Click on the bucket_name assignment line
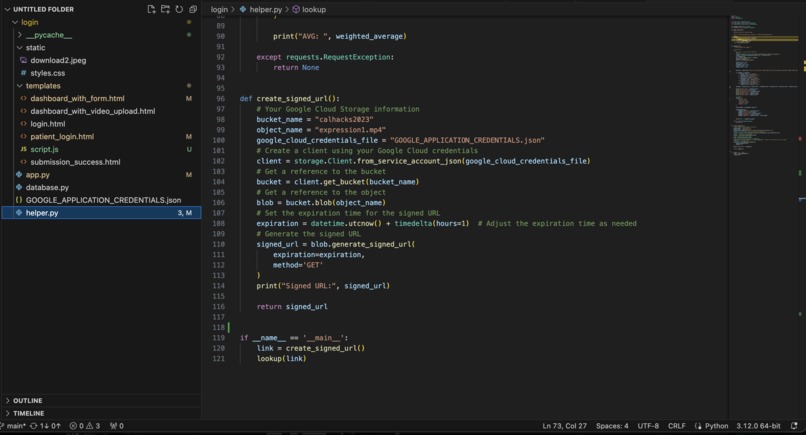Screen dimensions: 806x435 [x=315, y=119]
